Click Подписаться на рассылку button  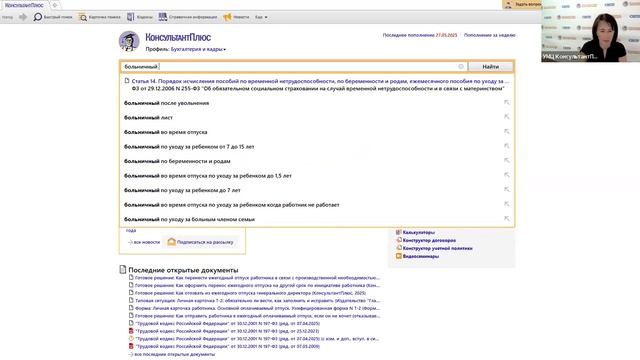click(200, 242)
